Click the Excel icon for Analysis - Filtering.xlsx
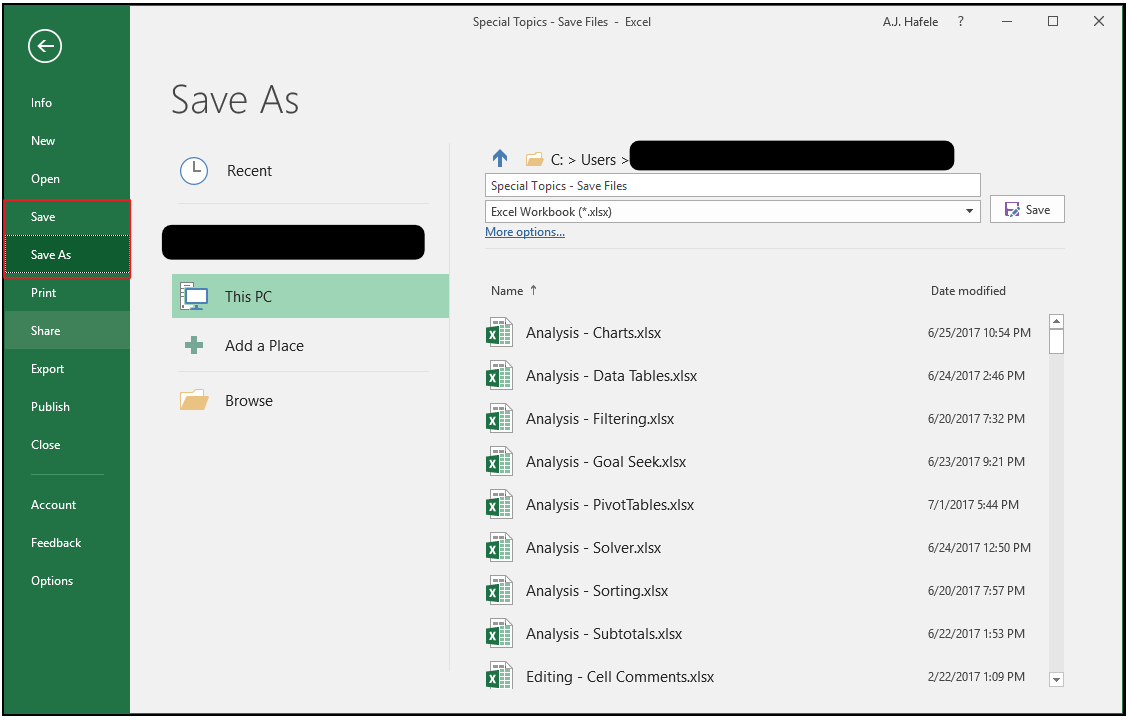This screenshot has width=1131, height=720. point(499,419)
